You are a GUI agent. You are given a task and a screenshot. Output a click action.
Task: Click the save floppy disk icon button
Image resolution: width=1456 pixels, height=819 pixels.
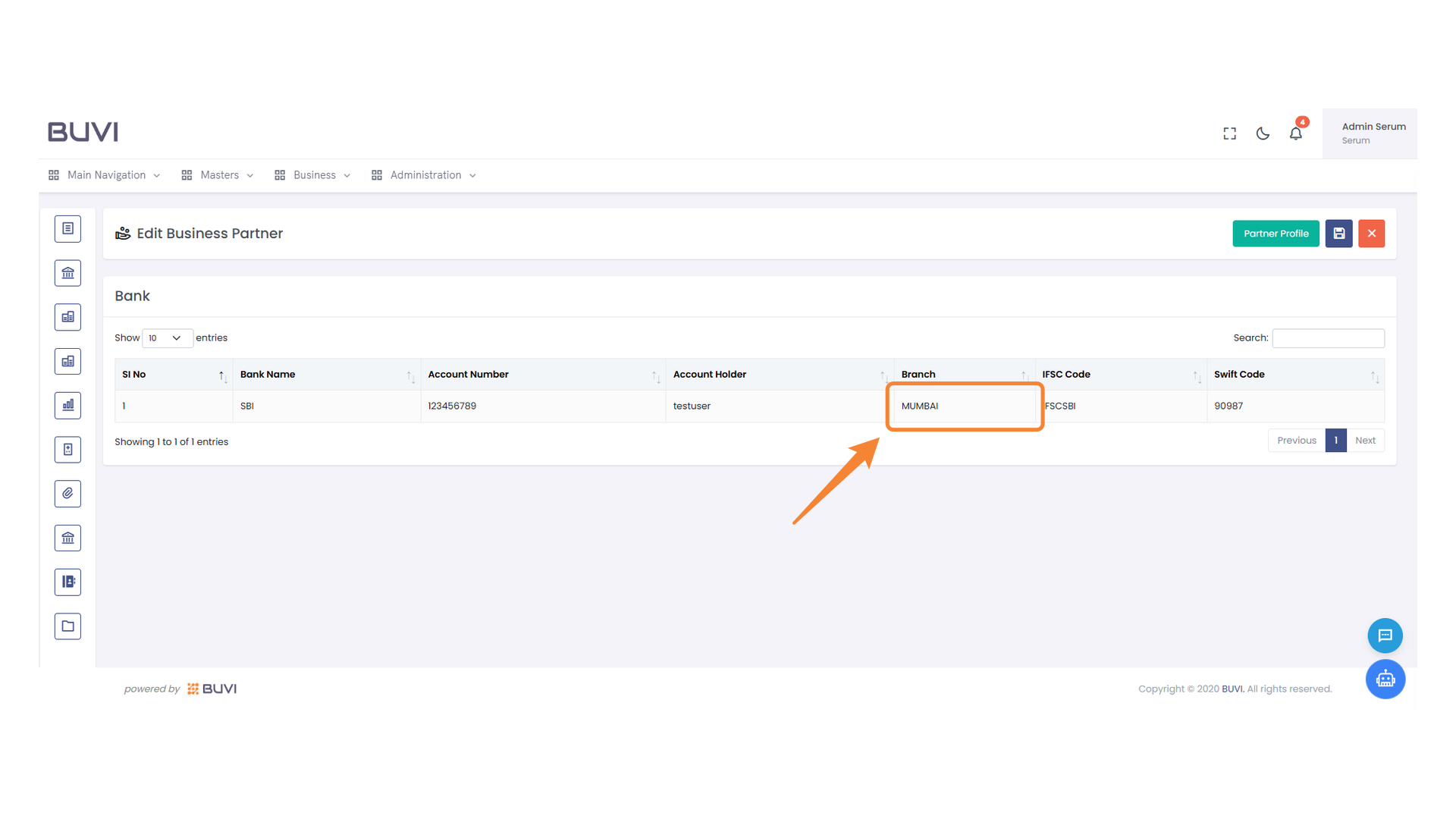tap(1338, 234)
